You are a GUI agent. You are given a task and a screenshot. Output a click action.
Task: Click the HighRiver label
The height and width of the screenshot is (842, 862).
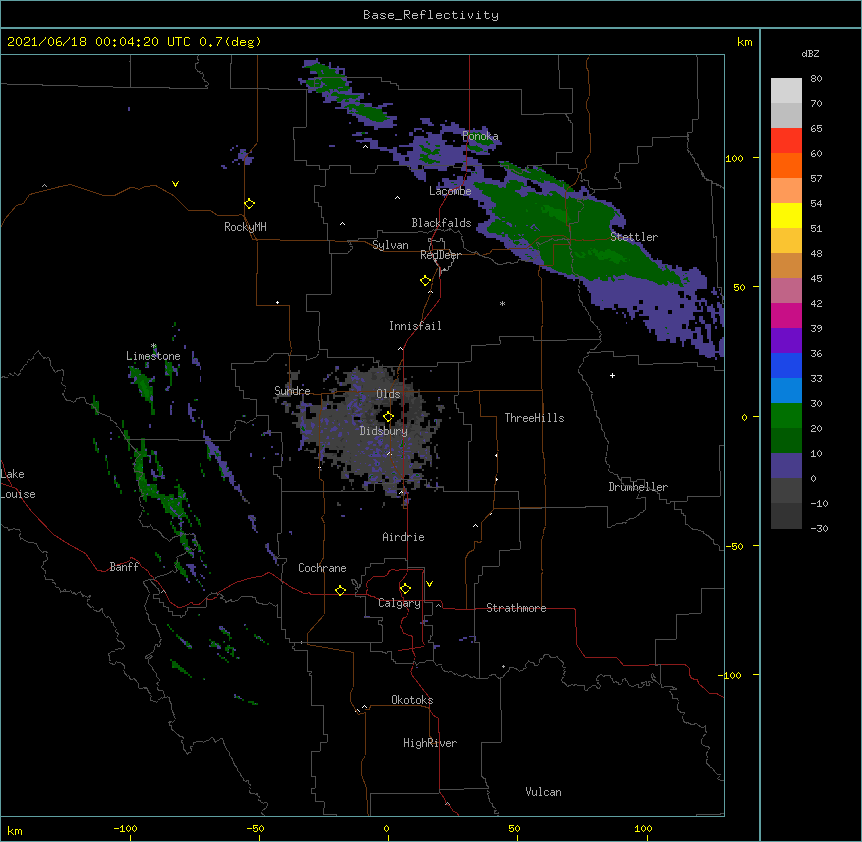click(x=430, y=743)
